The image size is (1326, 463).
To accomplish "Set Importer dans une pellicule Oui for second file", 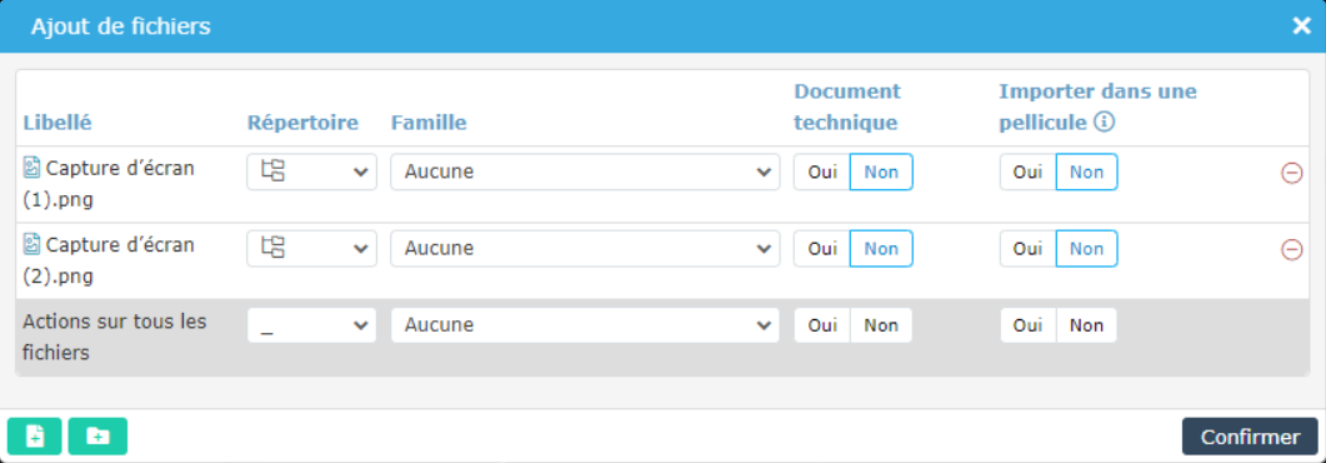I will (1027, 249).
